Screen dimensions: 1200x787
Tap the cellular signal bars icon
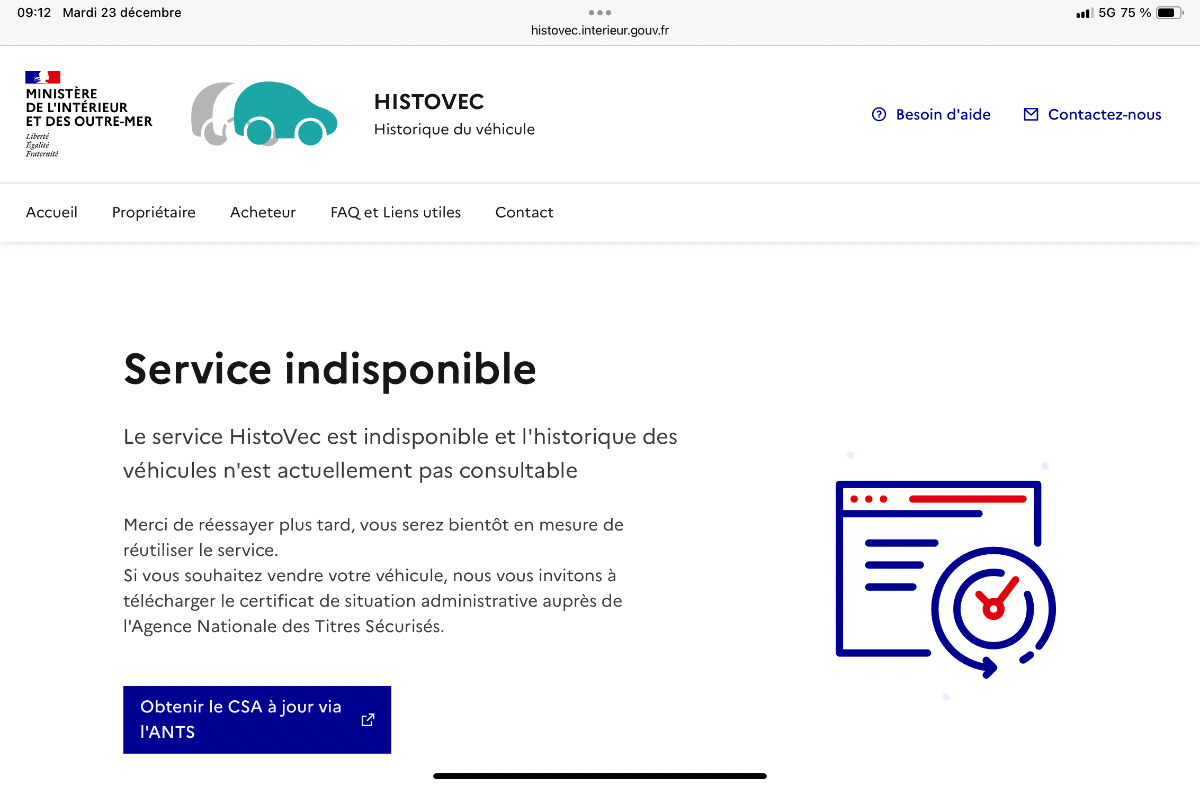1083,13
